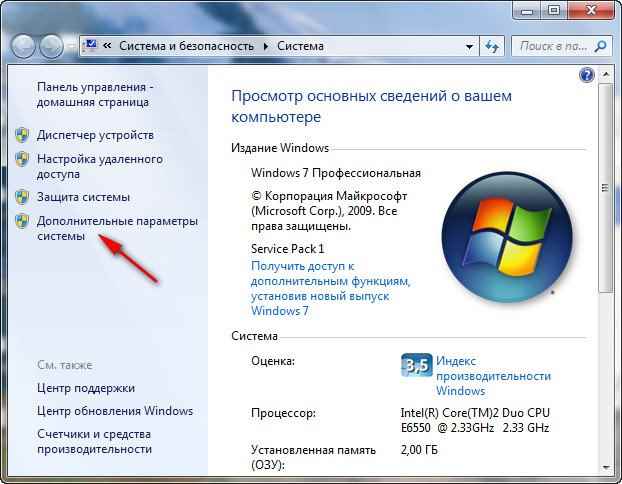Click the shield icon next to Диспетчер устройств
Image resolution: width=622 pixels, height=484 pixels.
[22, 135]
